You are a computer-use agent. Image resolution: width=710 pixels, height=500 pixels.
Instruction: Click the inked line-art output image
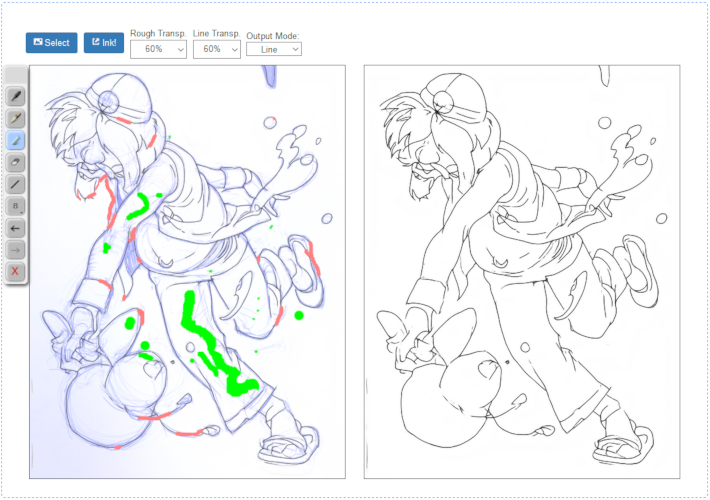point(522,272)
